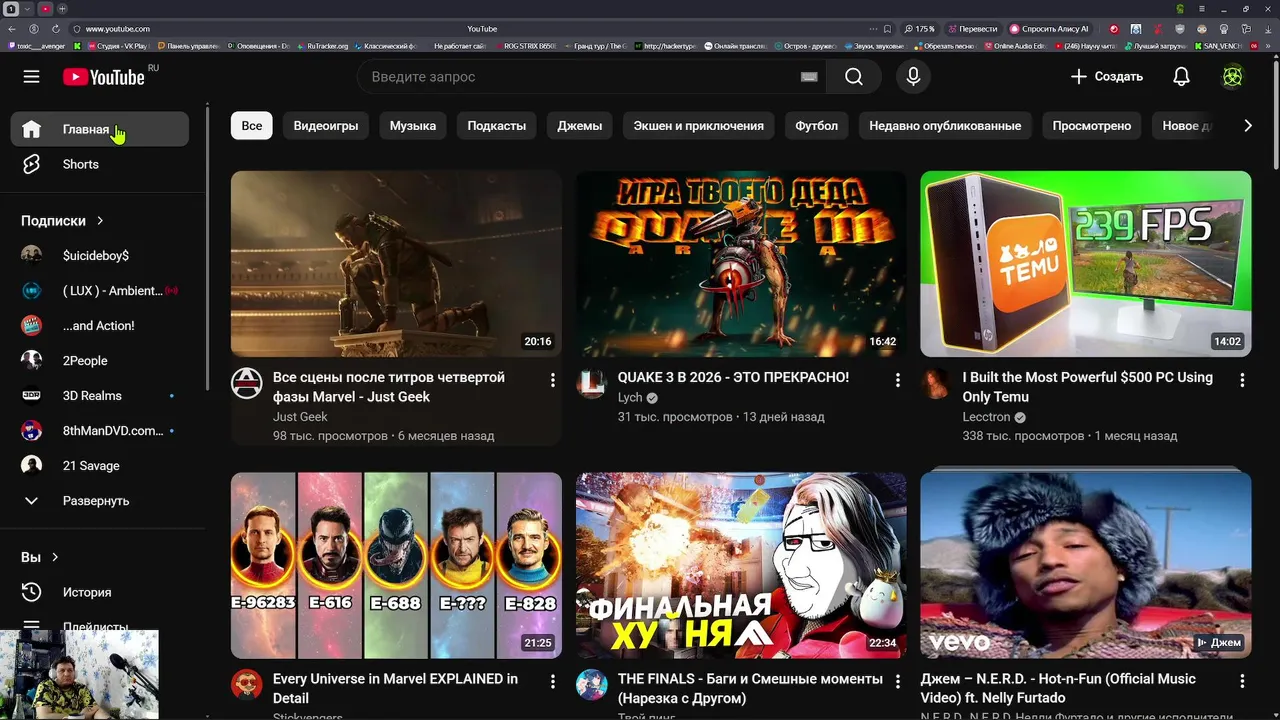
Task: Expand the Вы section arrow
Action: click(55, 557)
